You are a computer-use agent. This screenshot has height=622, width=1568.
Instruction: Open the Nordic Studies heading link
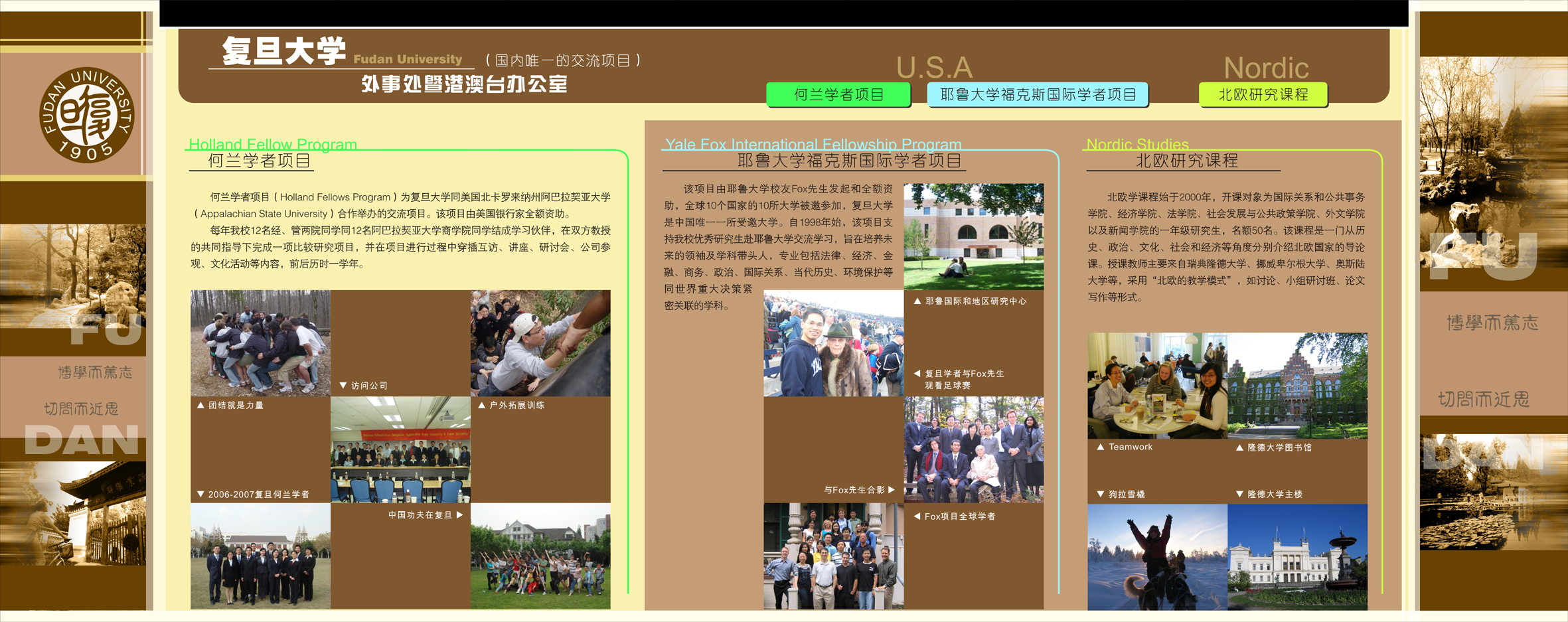coord(1137,144)
